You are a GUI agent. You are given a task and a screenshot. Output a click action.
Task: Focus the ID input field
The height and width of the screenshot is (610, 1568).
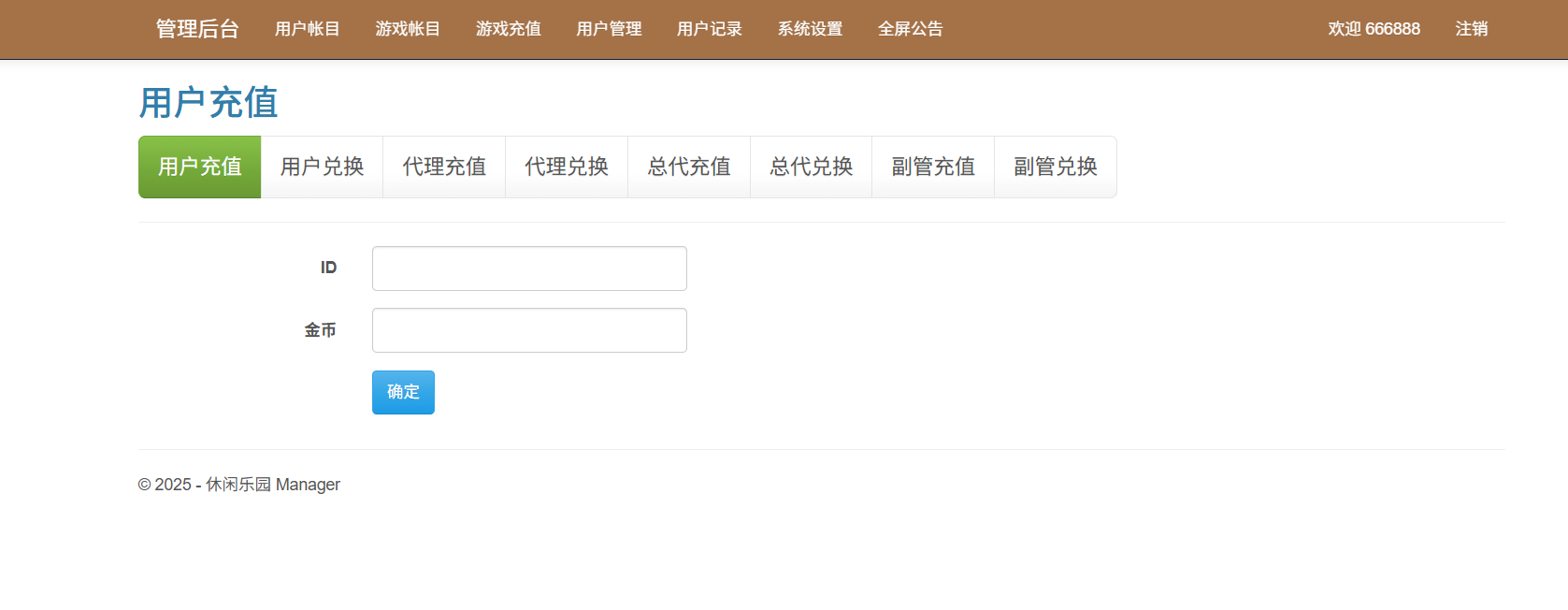click(x=529, y=269)
